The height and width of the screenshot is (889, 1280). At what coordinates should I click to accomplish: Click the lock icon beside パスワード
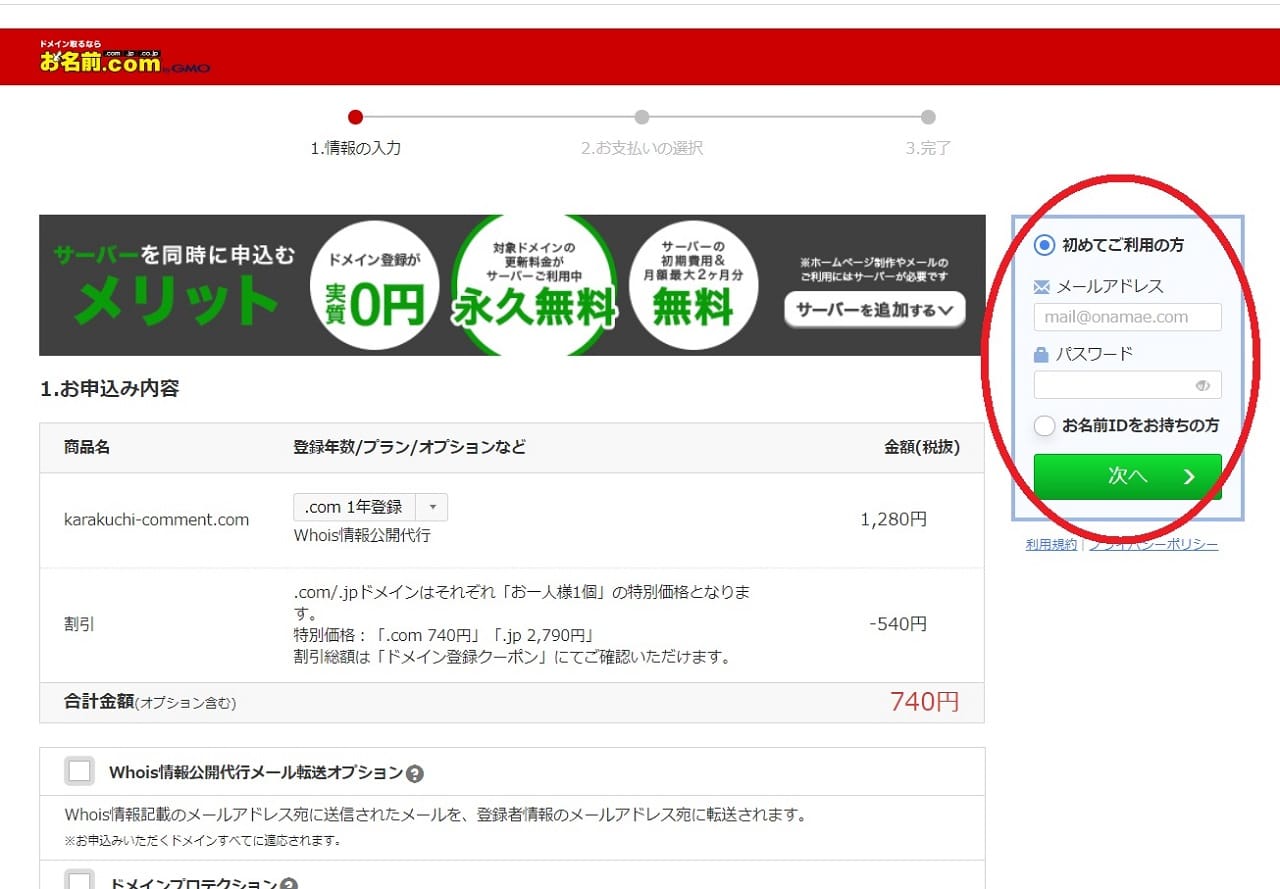[1041, 354]
